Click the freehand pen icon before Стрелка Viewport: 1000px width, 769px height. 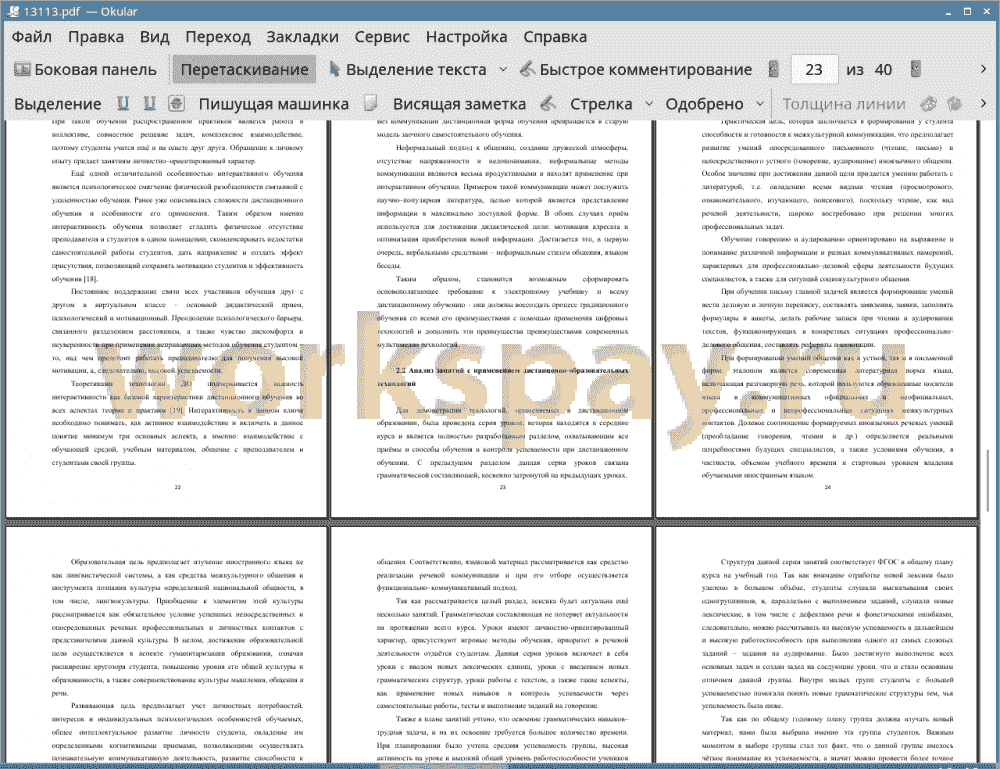pos(548,103)
